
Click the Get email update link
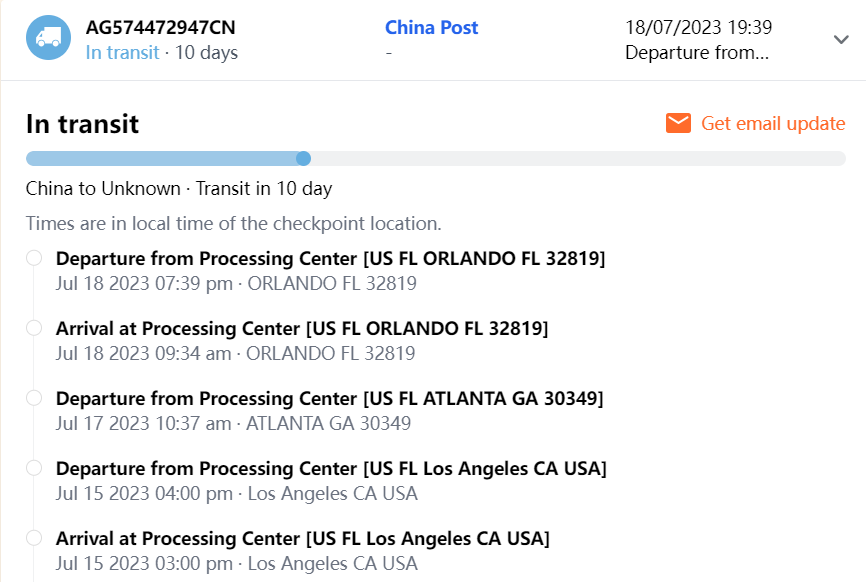tap(773, 123)
